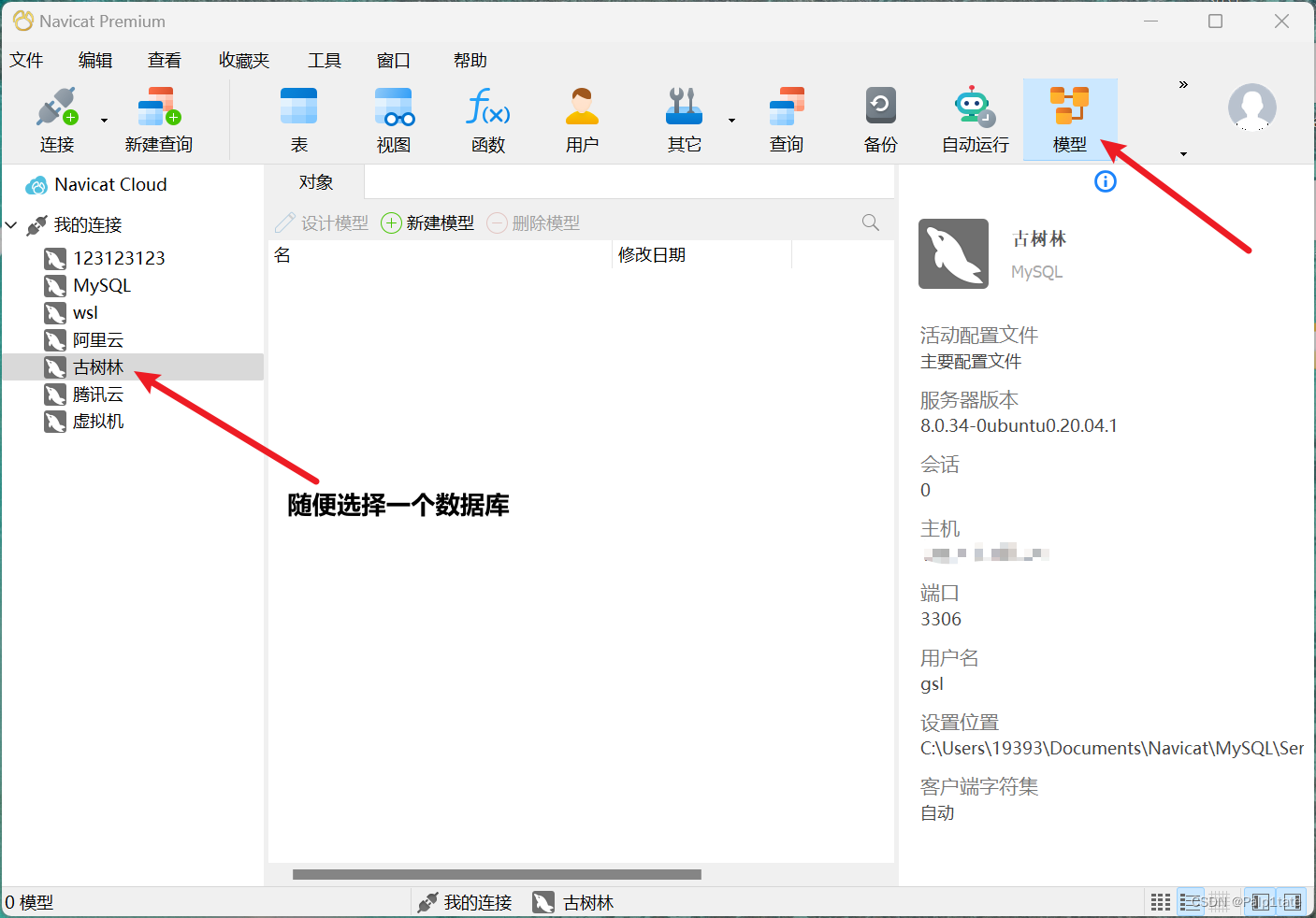
Task: Click the search magnifier in object list
Action: click(871, 222)
